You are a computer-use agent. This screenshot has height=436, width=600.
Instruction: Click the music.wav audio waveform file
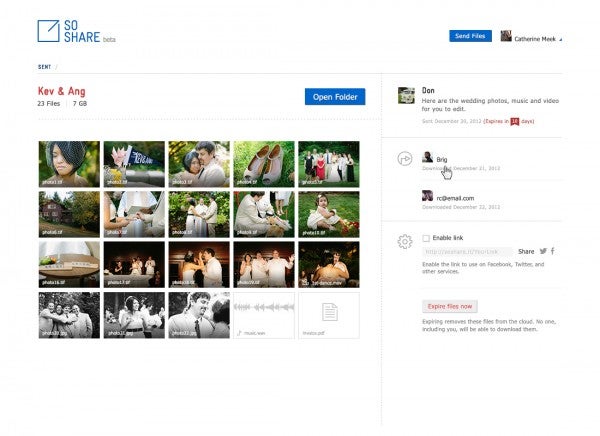tap(264, 314)
